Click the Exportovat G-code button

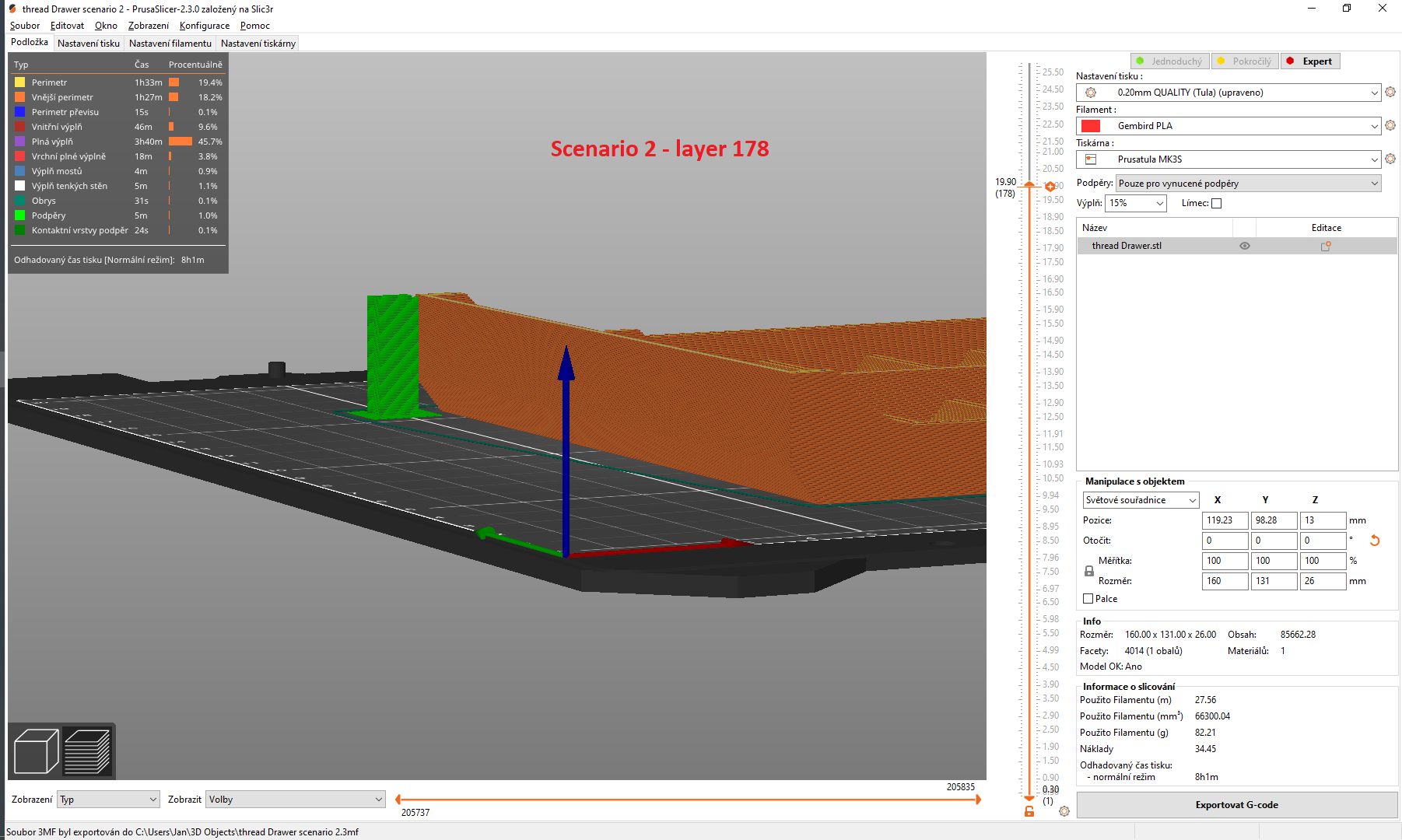[1236, 805]
